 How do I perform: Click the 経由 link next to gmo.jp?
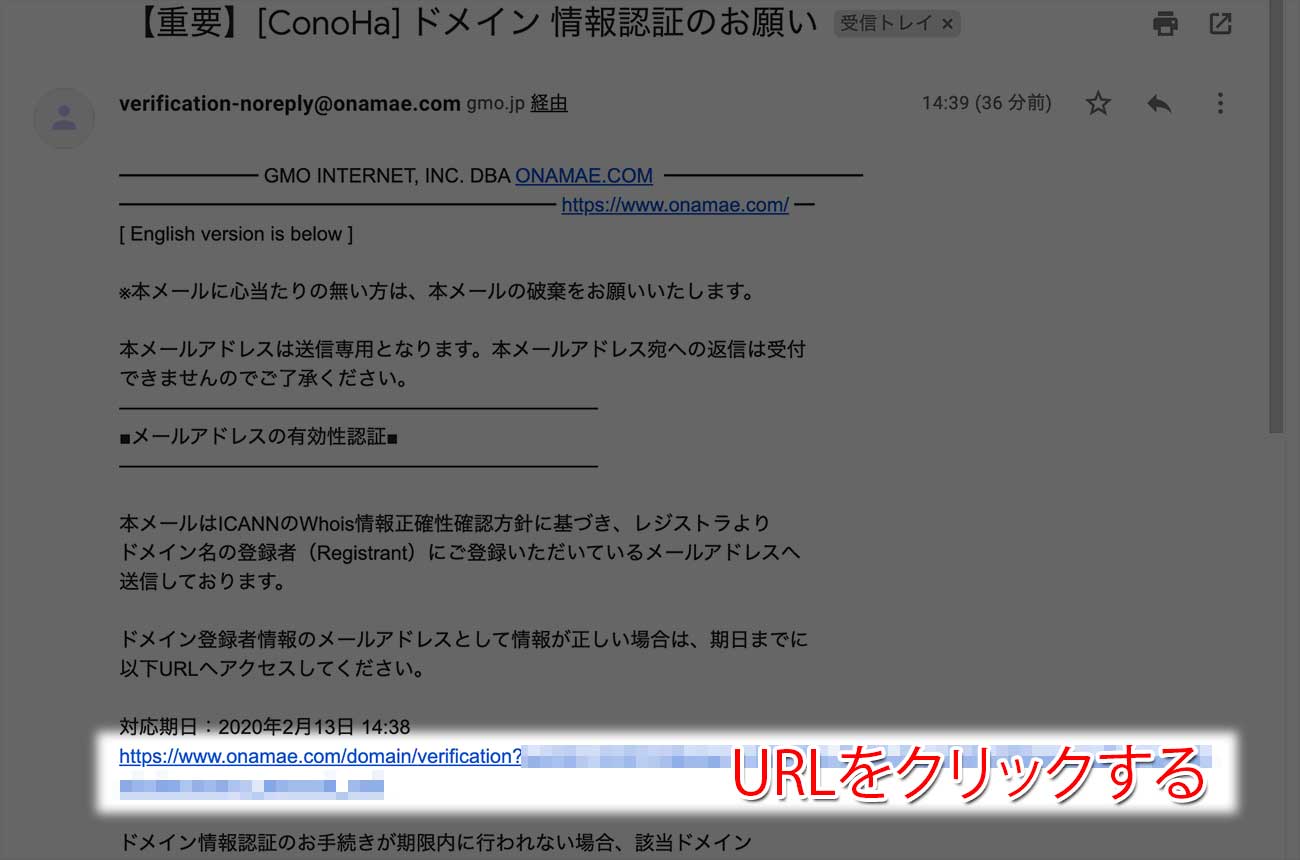point(549,103)
